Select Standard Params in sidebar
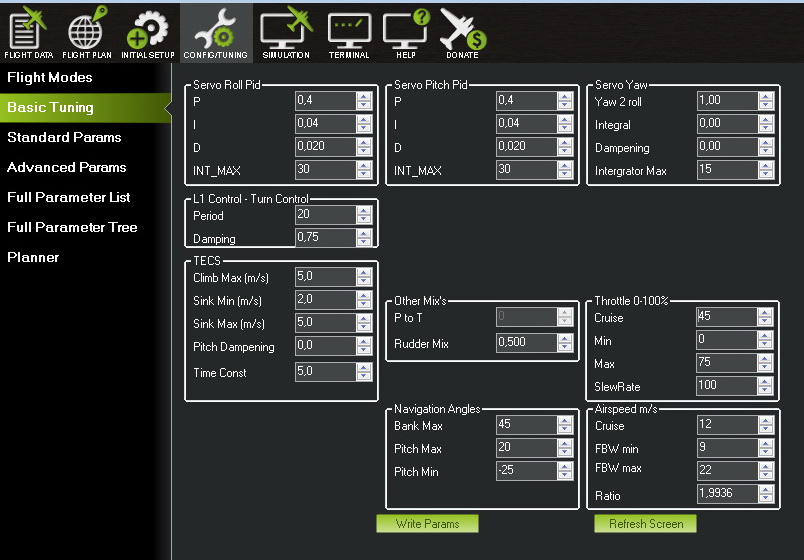Image resolution: width=804 pixels, height=560 pixels. [x=64, y=137]
